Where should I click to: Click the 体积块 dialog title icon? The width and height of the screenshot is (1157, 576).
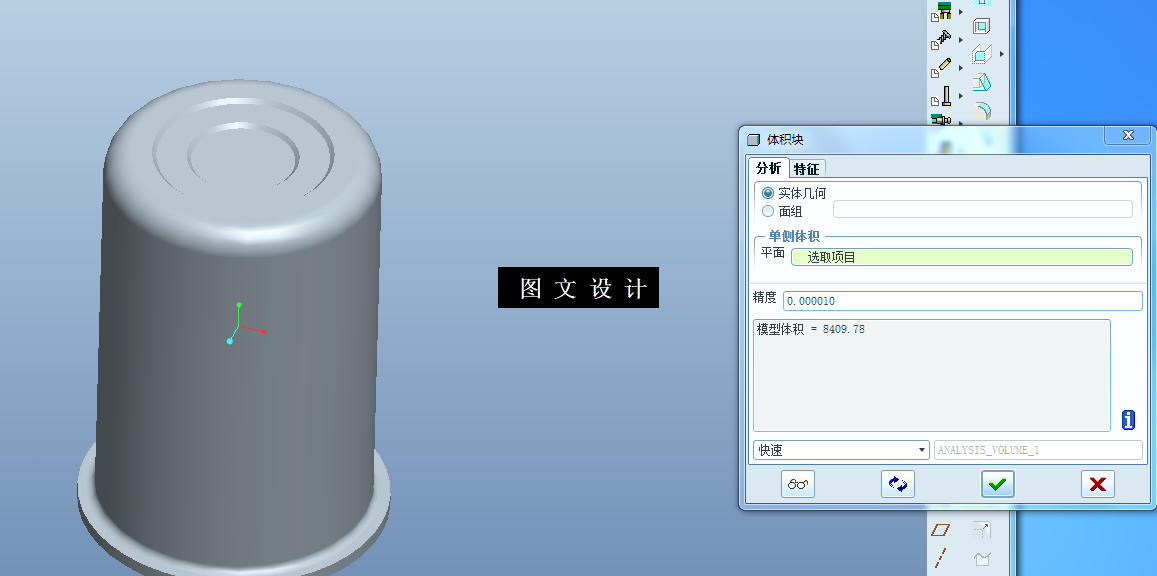753,139
